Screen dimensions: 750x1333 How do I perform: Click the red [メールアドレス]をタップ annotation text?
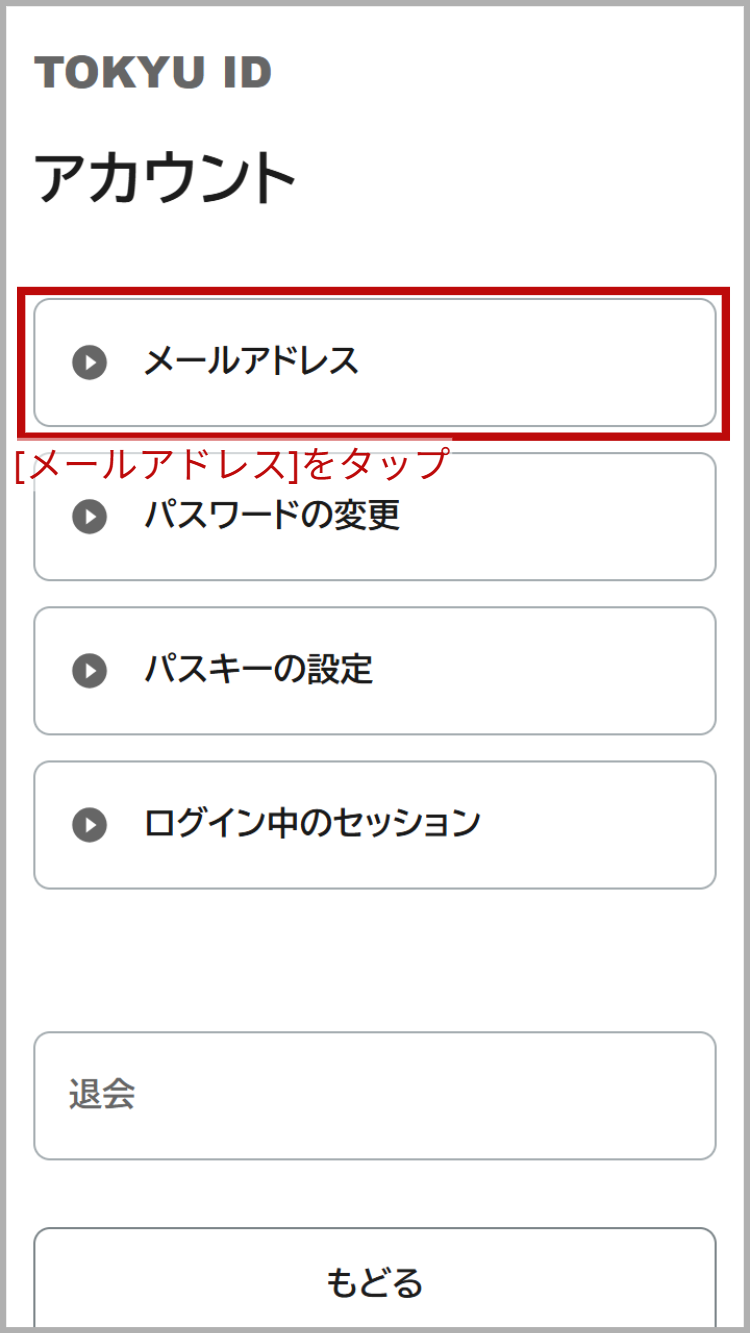coord(232,464)
